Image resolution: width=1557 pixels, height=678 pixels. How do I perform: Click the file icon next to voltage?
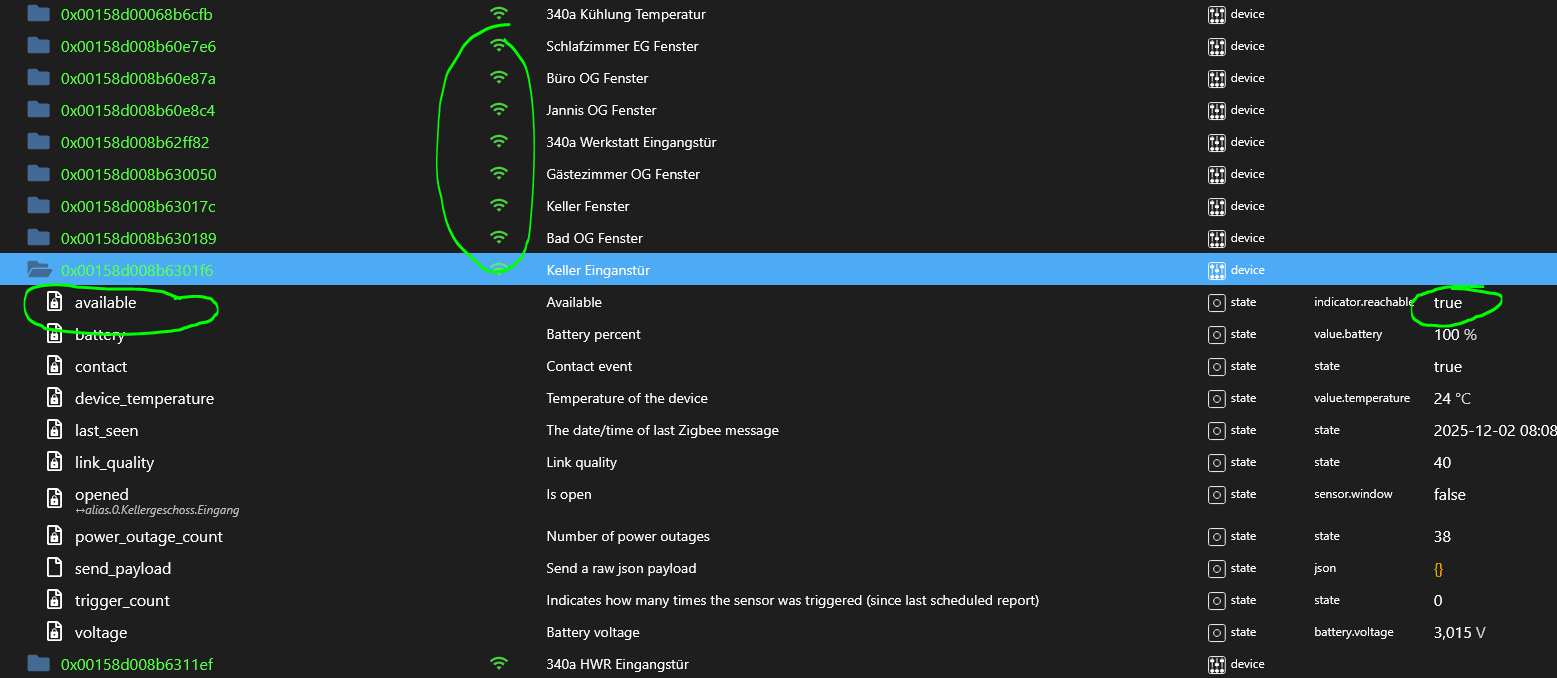coord(55,632)
